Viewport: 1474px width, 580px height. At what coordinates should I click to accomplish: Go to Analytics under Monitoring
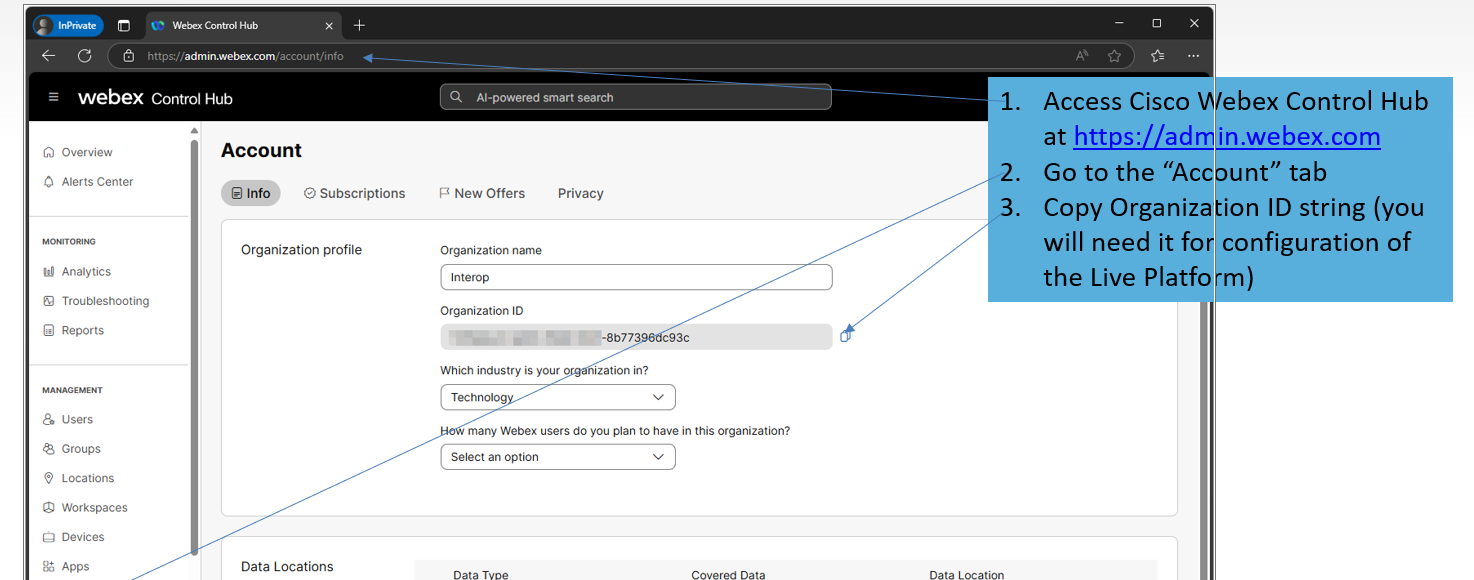coord(86,271)
